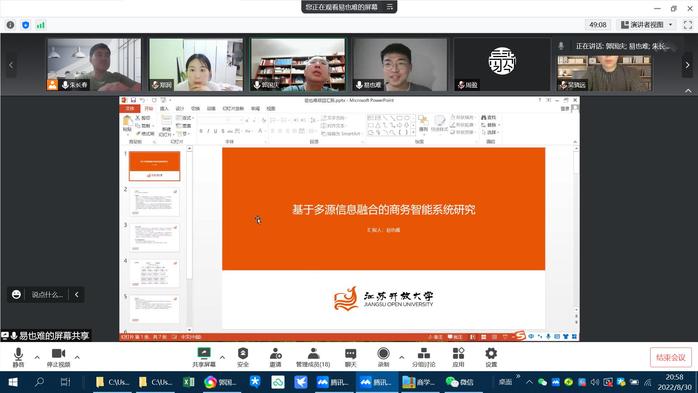Click 邀请 invite participants button
The width and height of the screenshot is (698, 393).
pyautogui.click(x=276, y=357)
